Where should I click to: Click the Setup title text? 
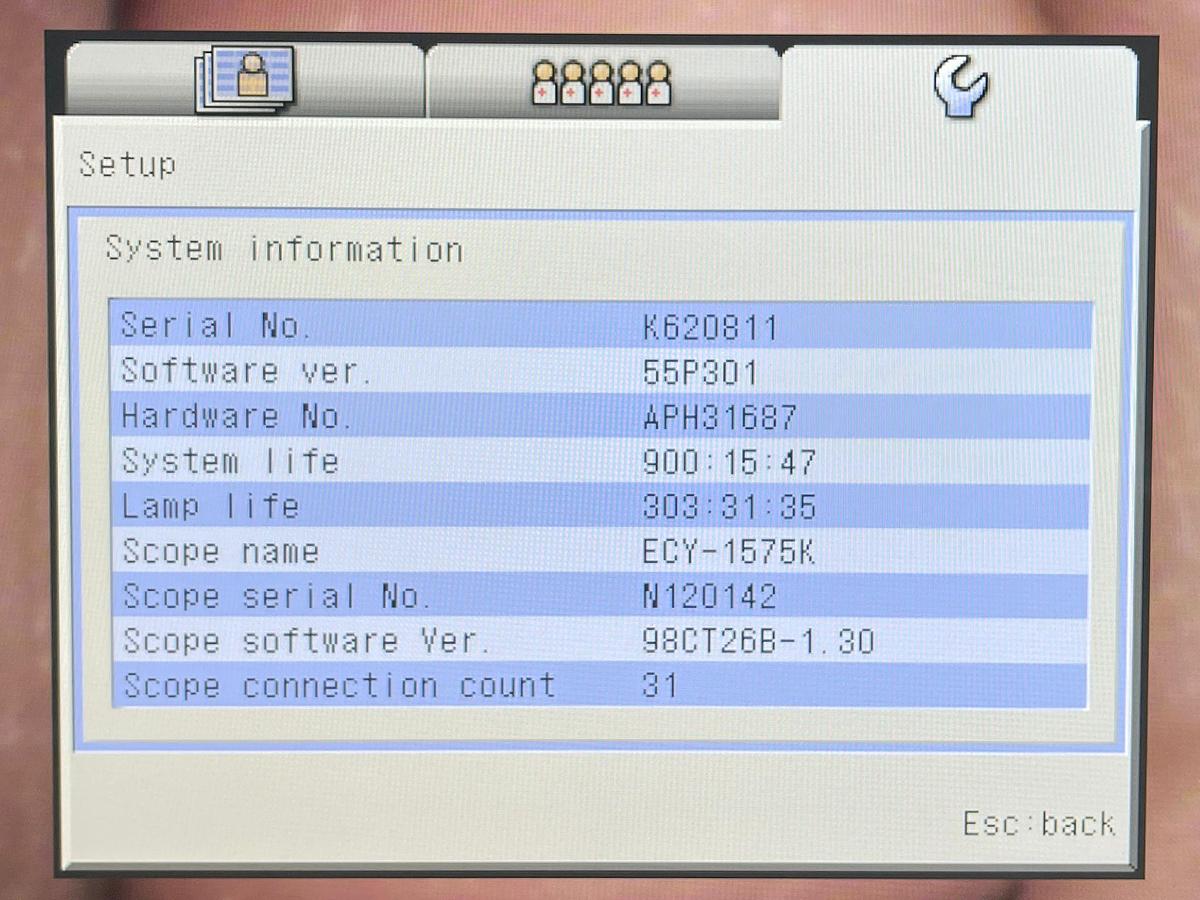point(127,164)
